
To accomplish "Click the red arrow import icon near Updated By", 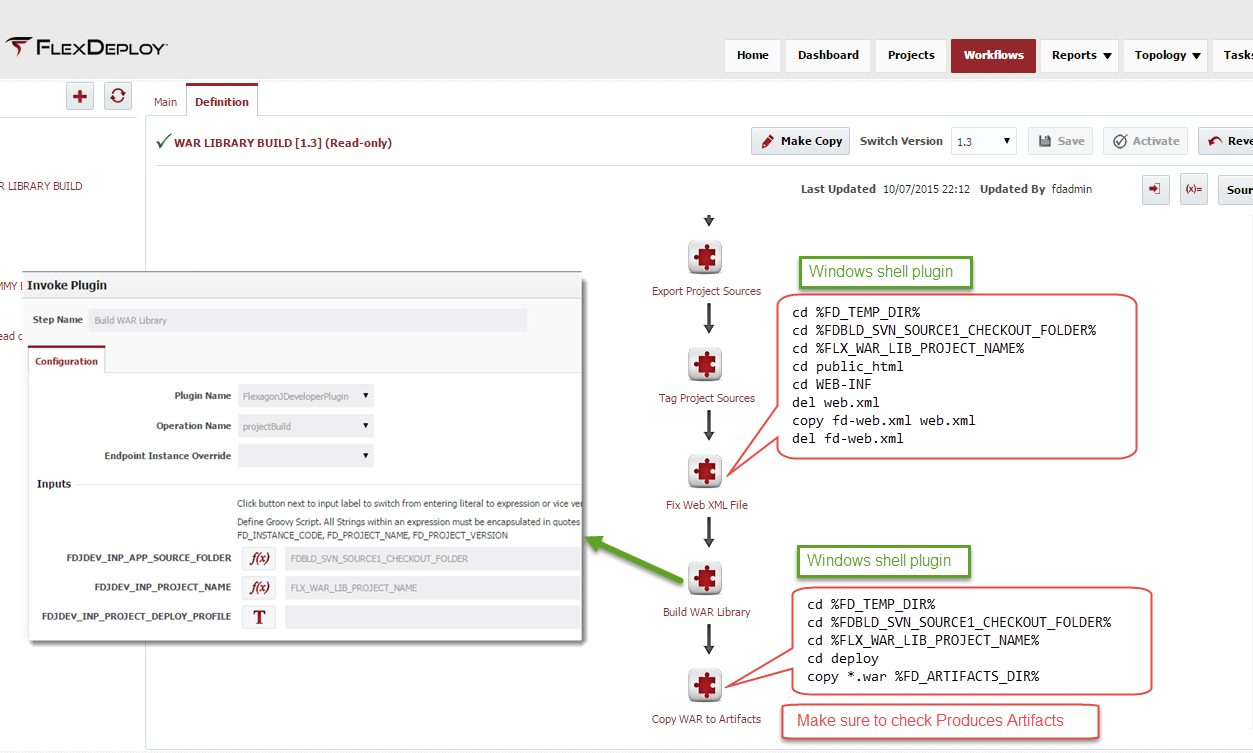I will pyautogui.click(x=1156, y=189).
